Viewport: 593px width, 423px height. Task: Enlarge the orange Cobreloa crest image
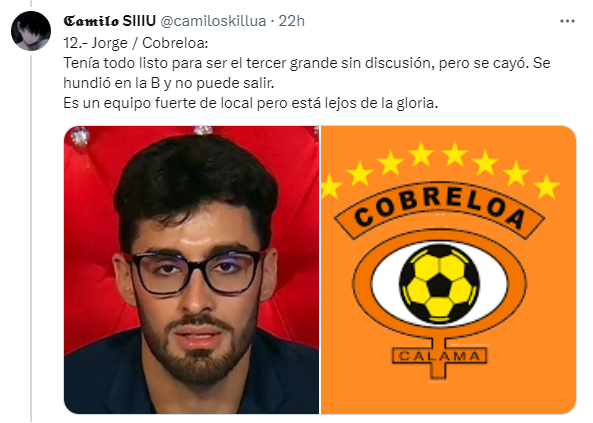point(449,270)
